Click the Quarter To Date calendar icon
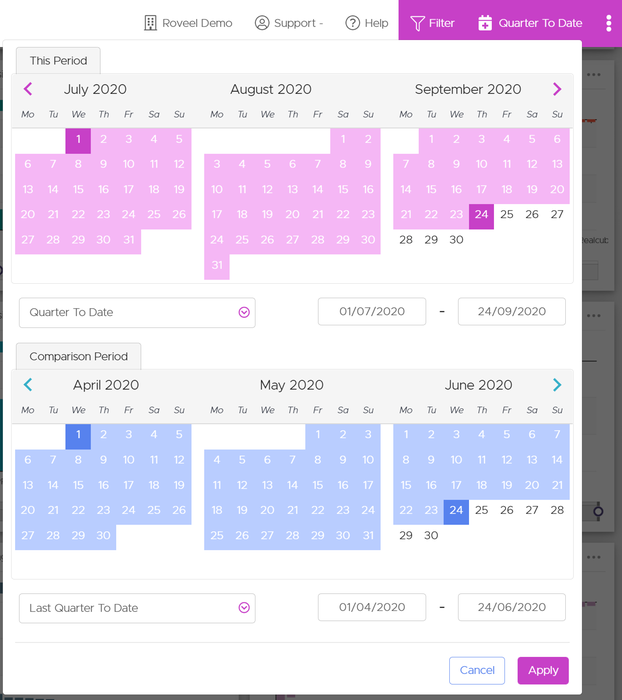This screenshot has width=622, height=700. click(x=485, y=23)
